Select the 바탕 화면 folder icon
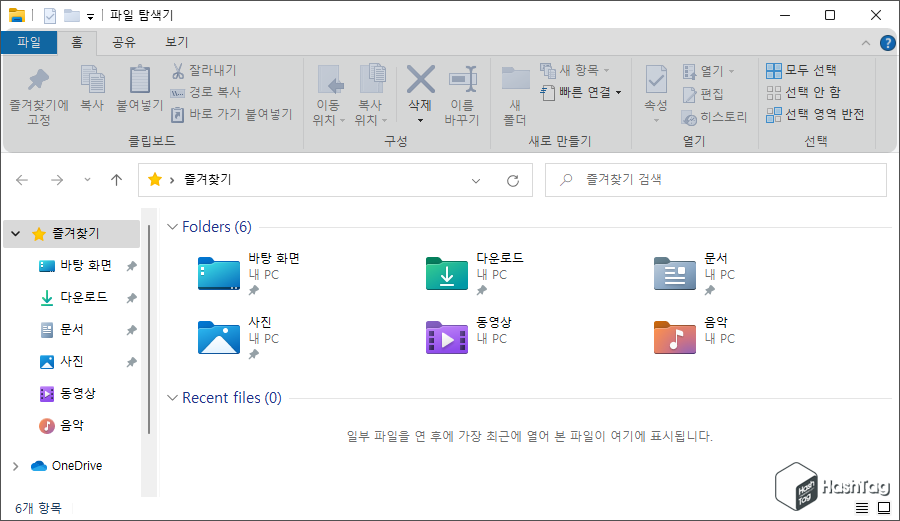The width and height of the screenshot is (900, 521). click(219, 274)
